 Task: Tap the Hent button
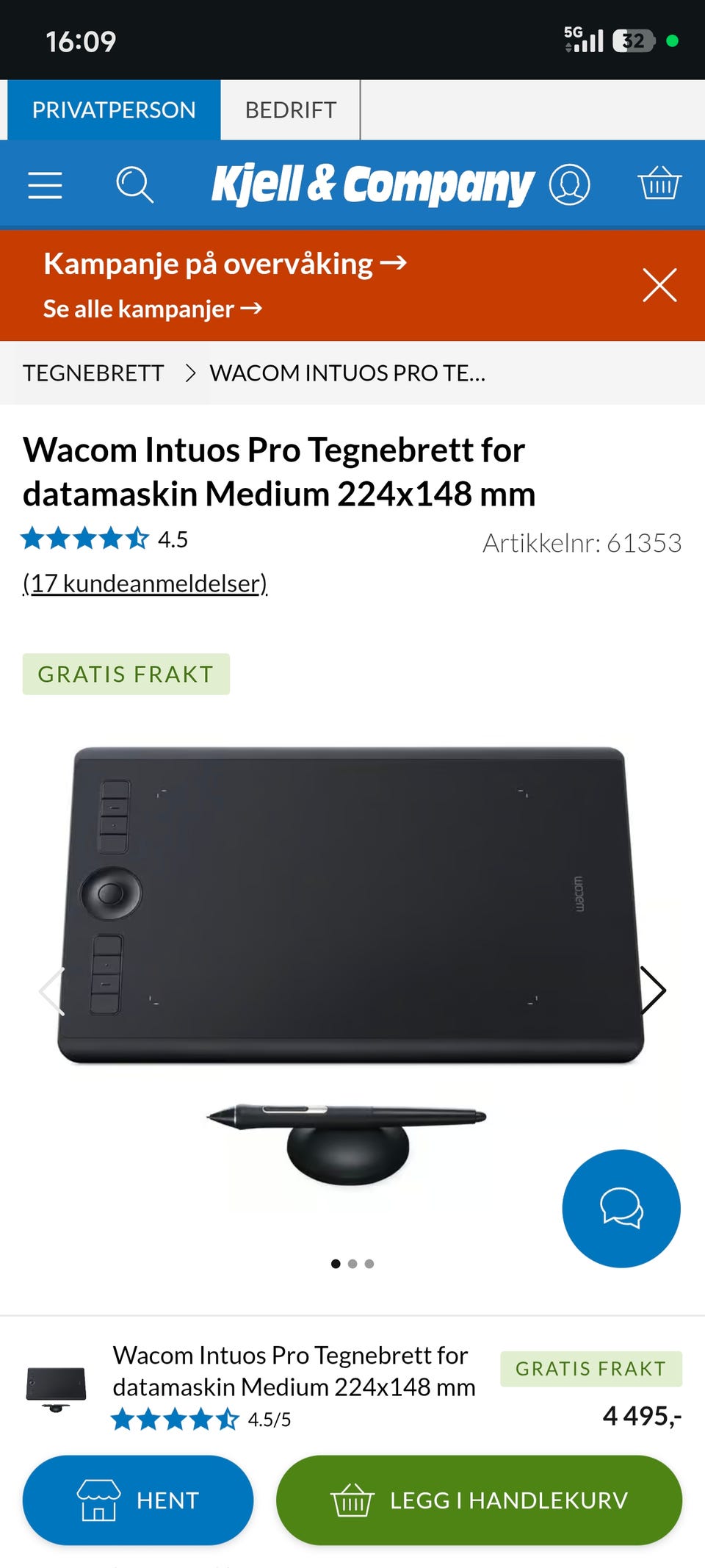[138, 1500]
